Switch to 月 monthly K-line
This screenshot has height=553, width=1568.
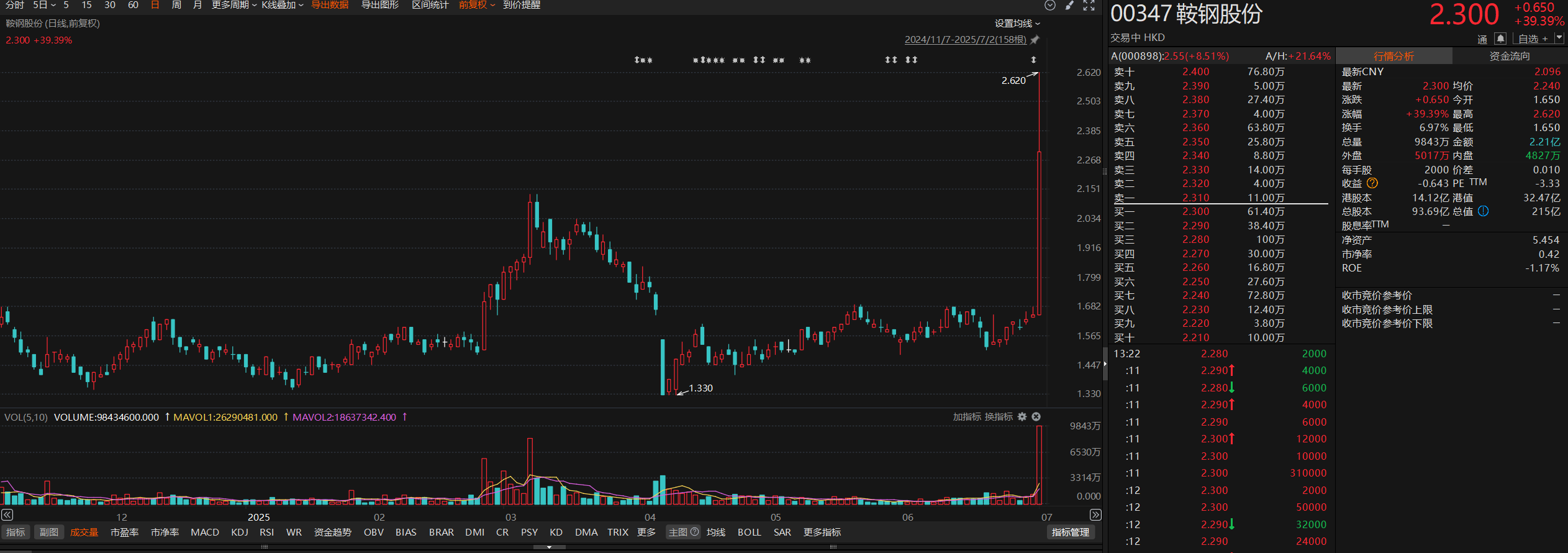pos(197,5)
